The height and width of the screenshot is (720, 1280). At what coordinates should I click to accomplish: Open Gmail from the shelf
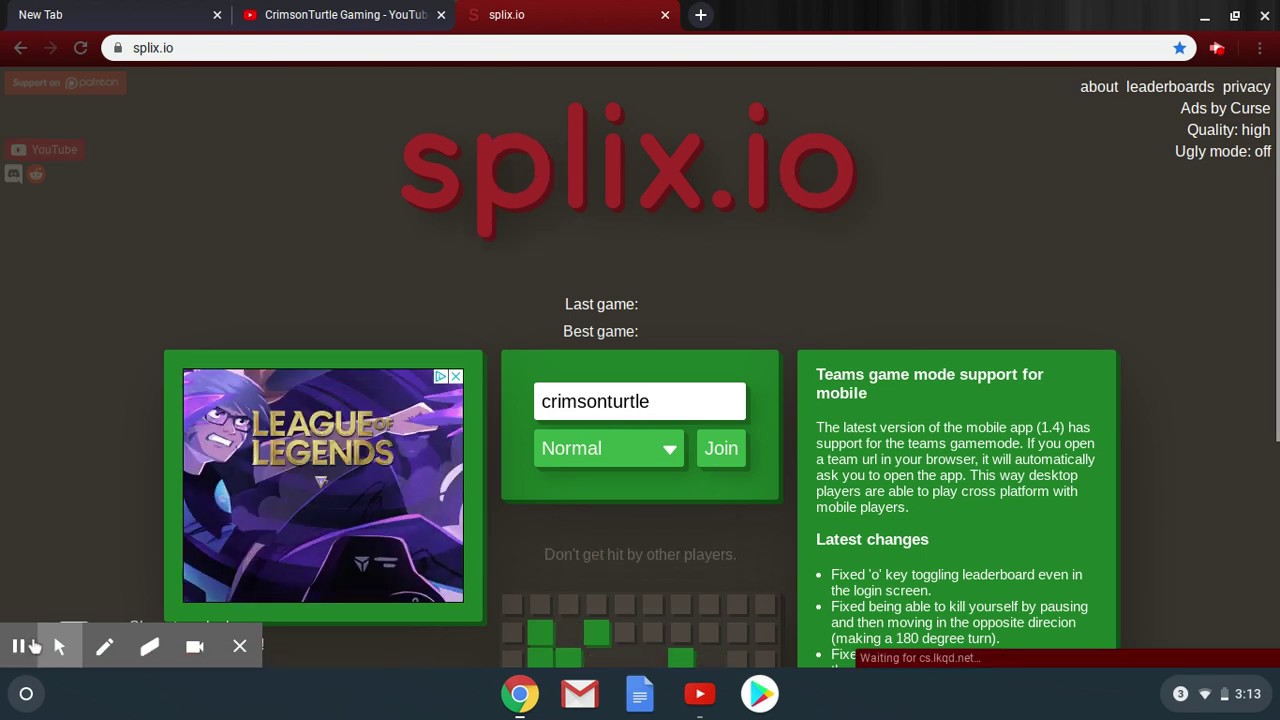tap(580, 694)
